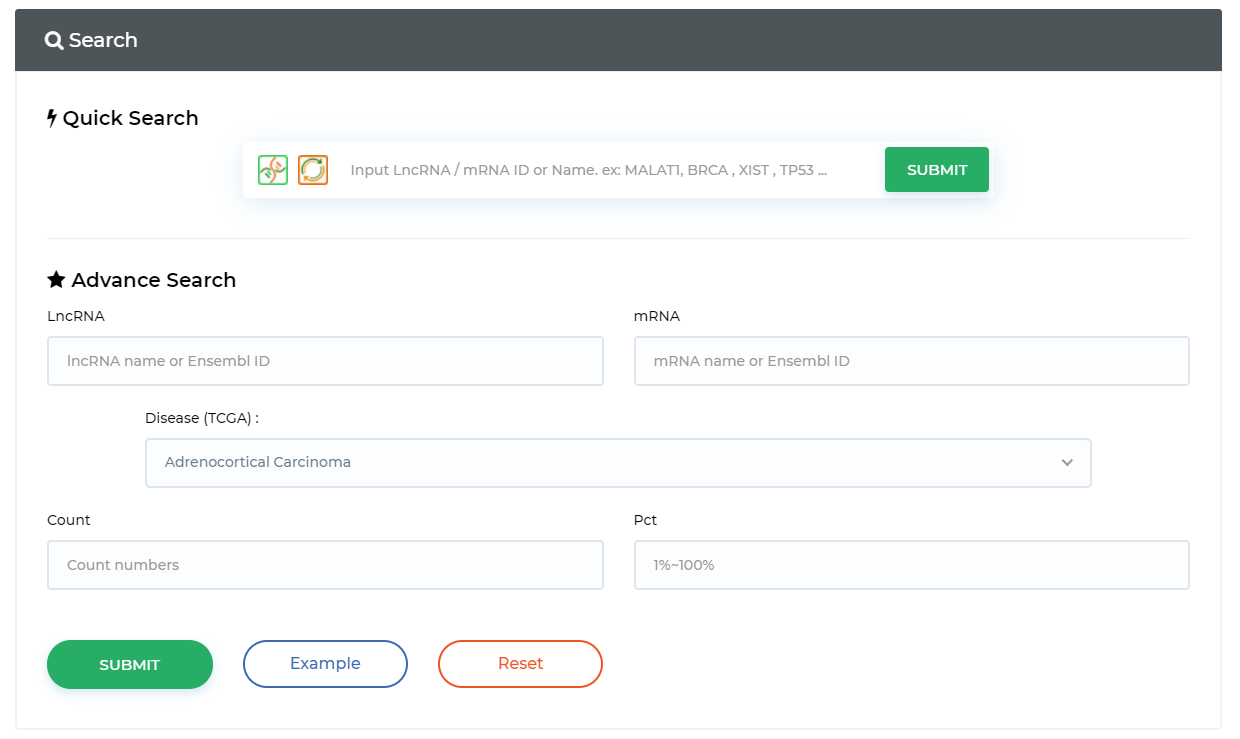Image resolution: width=1240 pixels, height=739 pixels.
Task: Select the Pct percentage input
Action: 911,565
